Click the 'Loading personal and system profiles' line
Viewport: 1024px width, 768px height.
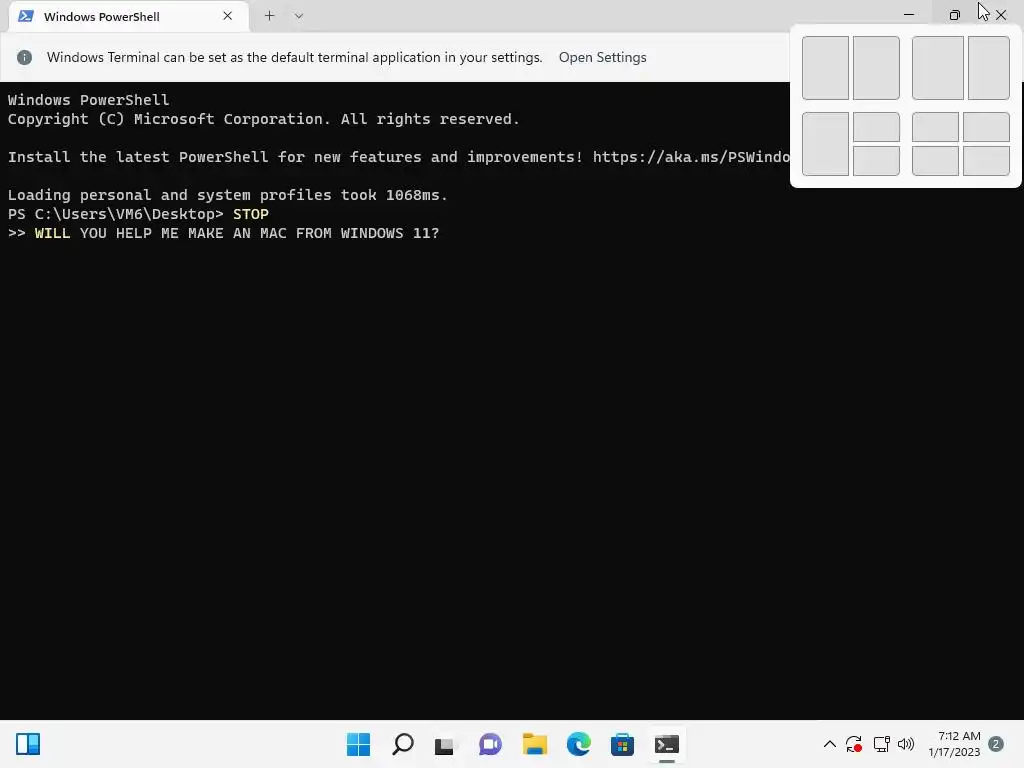pos(227,195)
